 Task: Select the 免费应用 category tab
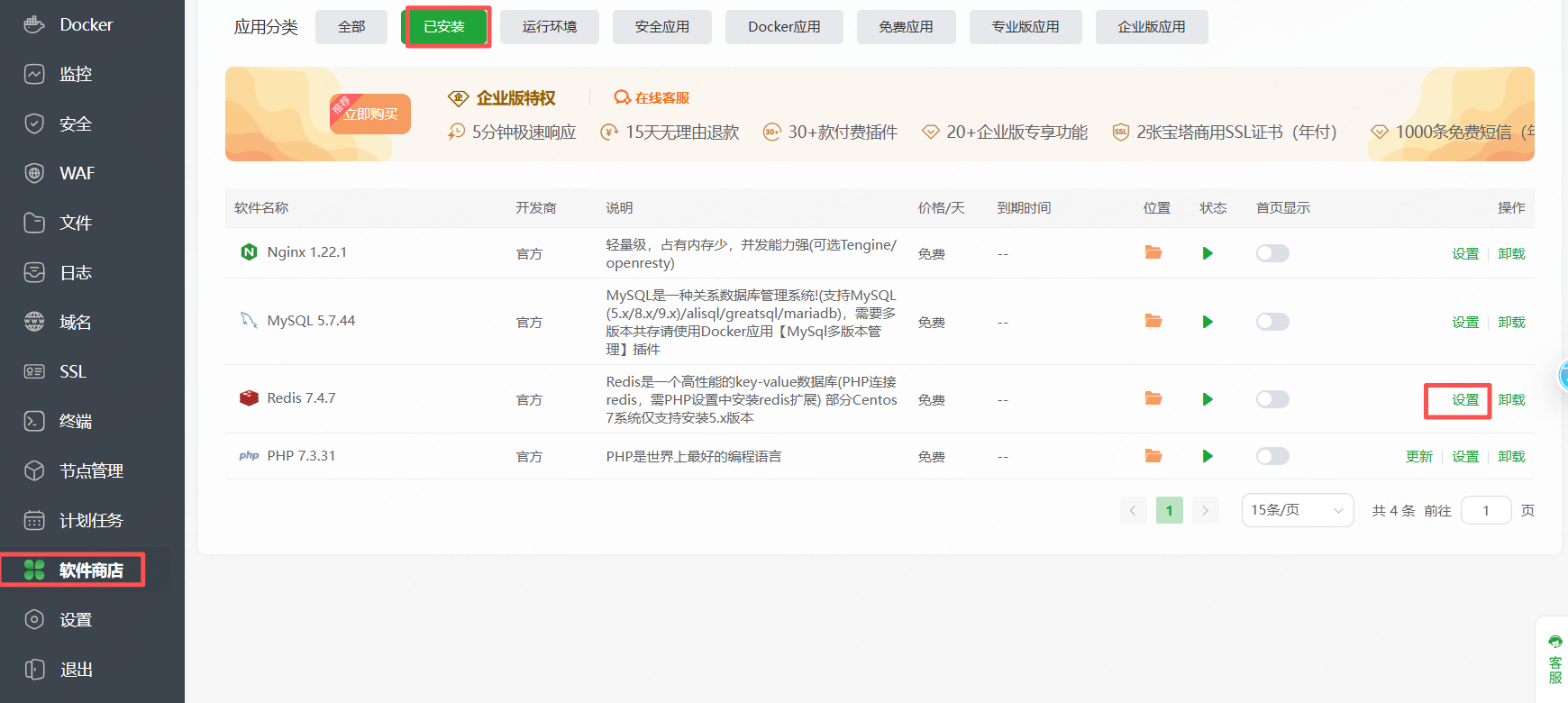coord(907,27)
